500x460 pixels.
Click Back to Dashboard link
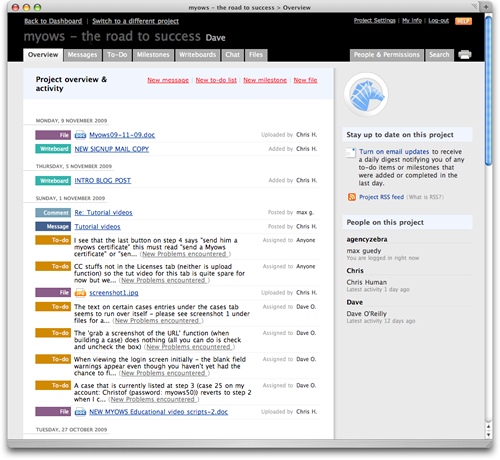[x=53, y=21]
